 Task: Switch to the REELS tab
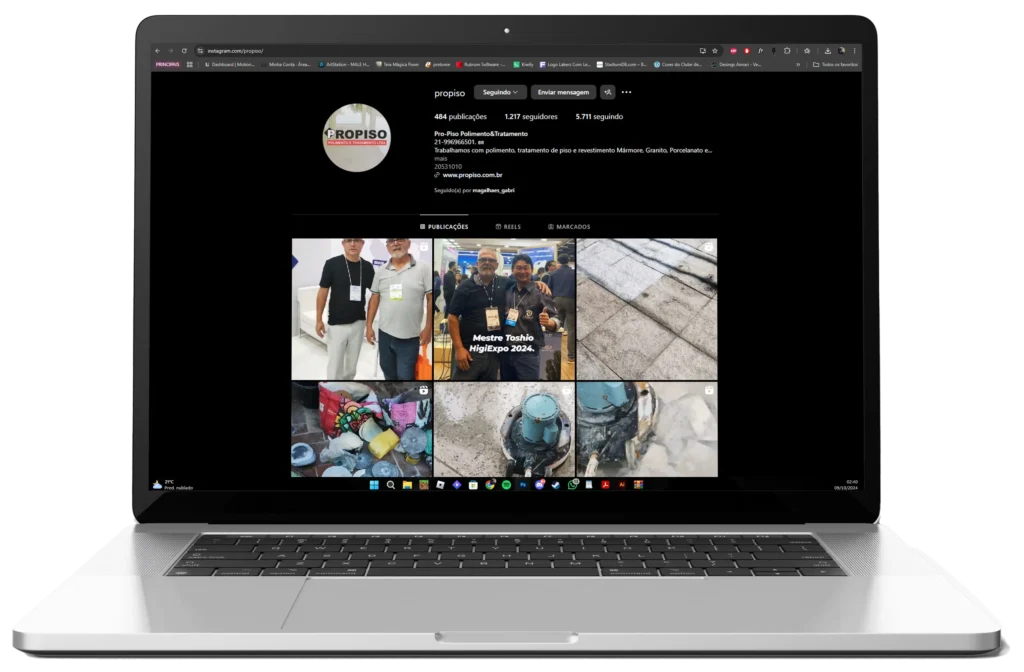508,227
